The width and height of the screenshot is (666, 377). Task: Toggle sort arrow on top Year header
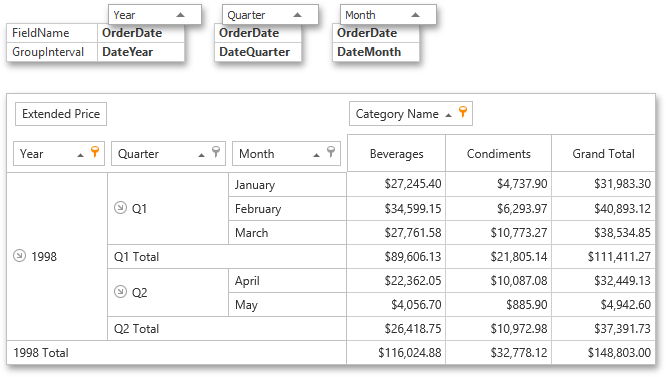click(x=181, y=15)
